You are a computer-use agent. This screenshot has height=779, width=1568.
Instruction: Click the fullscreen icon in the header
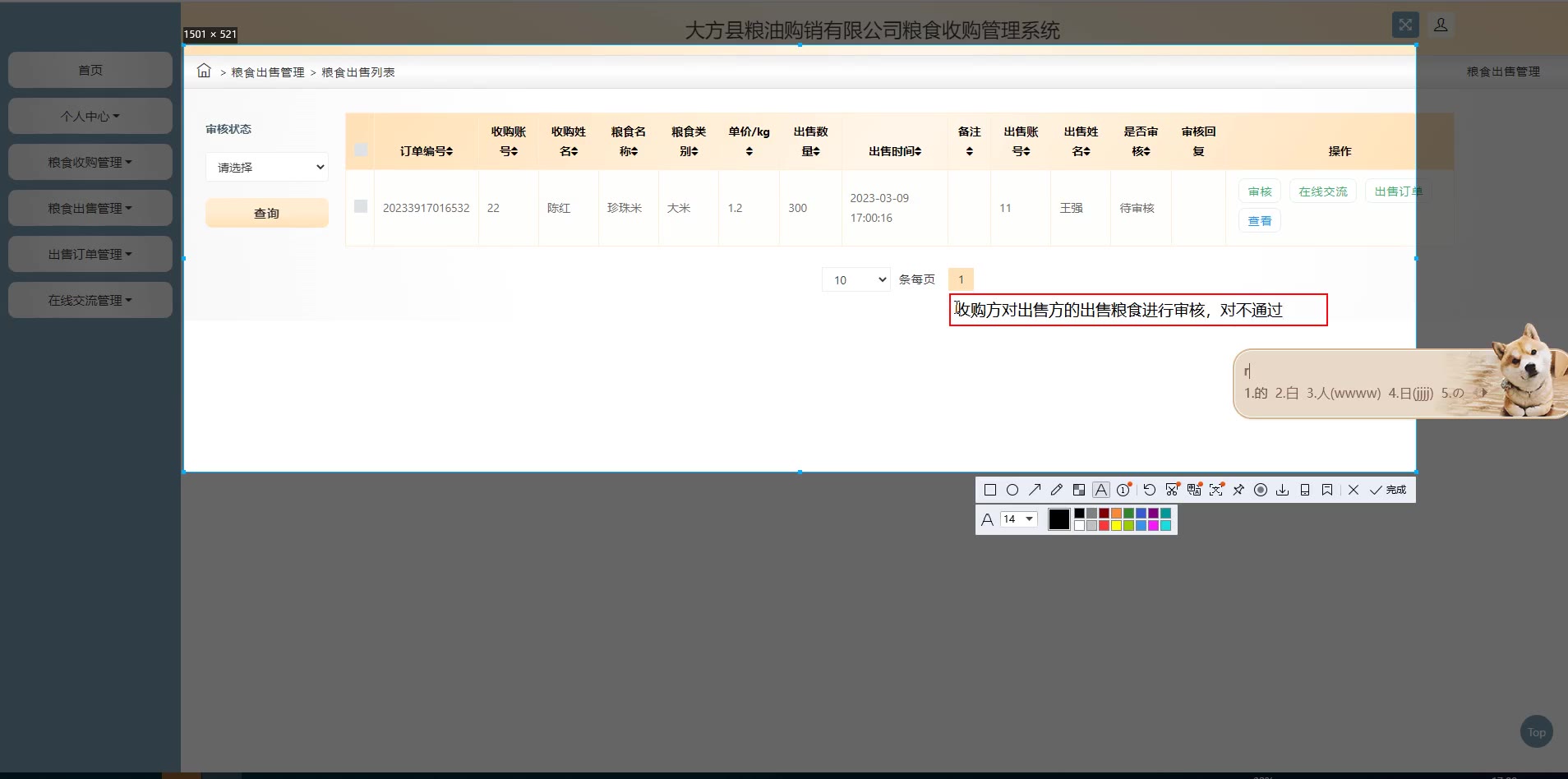(x=1405, y=25)
